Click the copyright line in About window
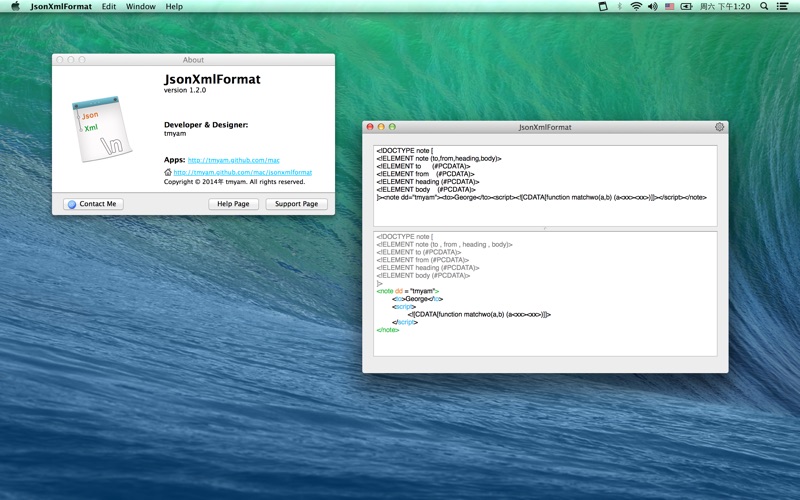This screenshot has height=500, width=800. 234,182
